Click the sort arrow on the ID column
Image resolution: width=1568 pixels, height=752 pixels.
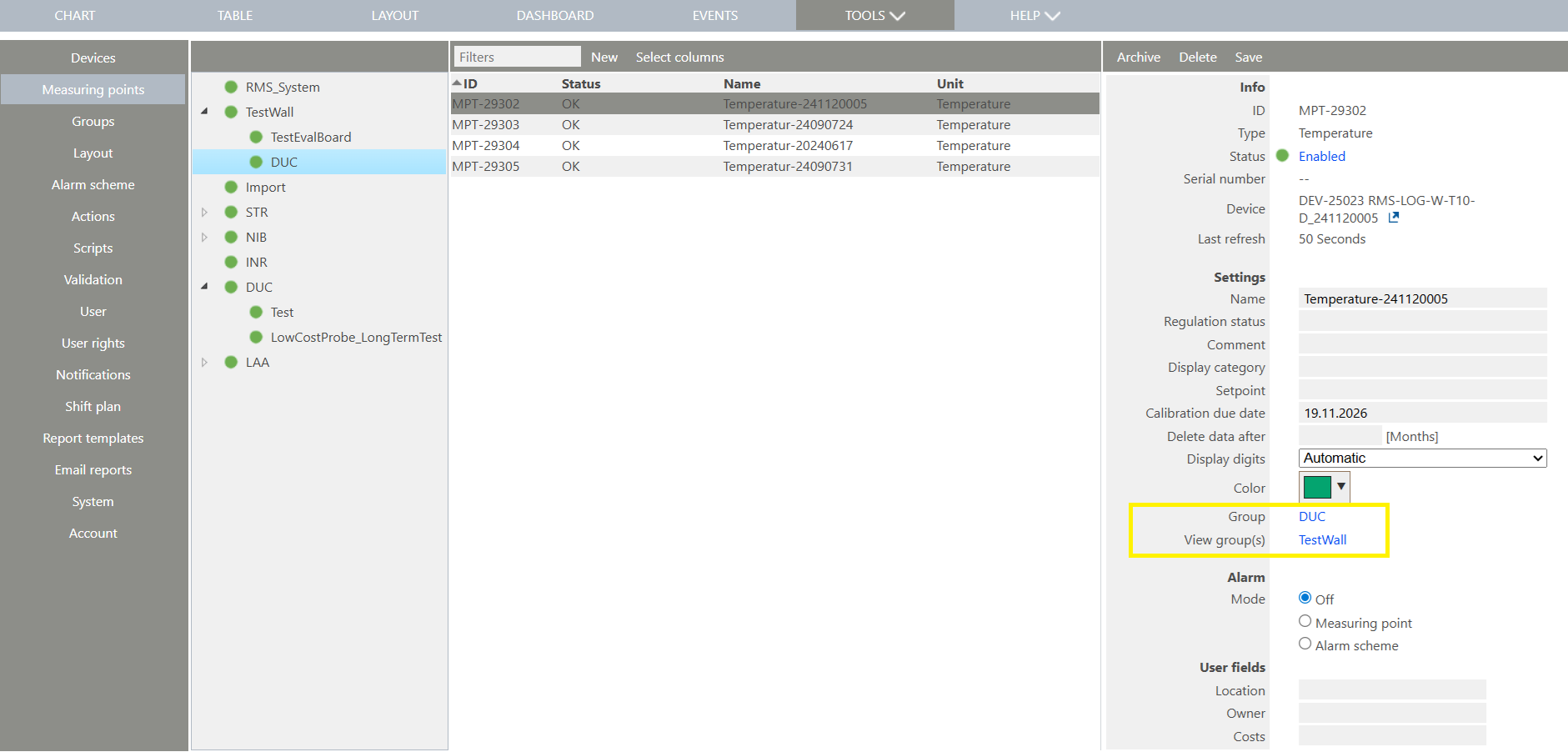(457, 83)
